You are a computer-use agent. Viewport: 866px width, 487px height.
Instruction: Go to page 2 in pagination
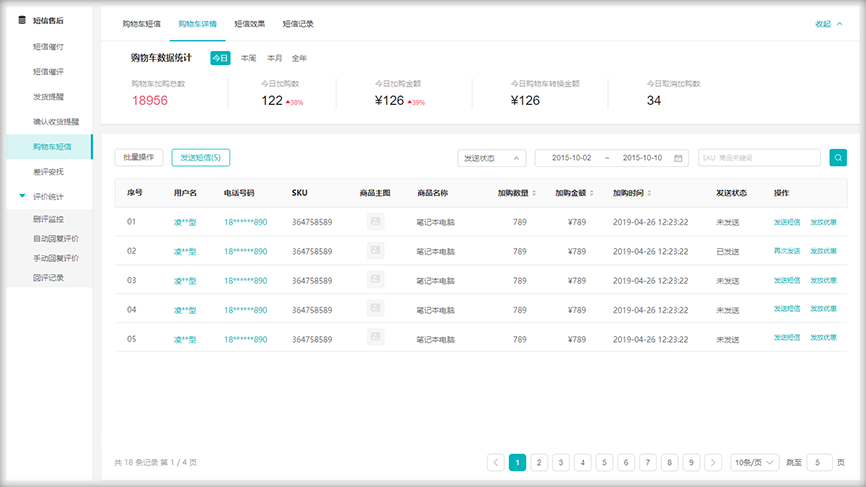point(539,463)
